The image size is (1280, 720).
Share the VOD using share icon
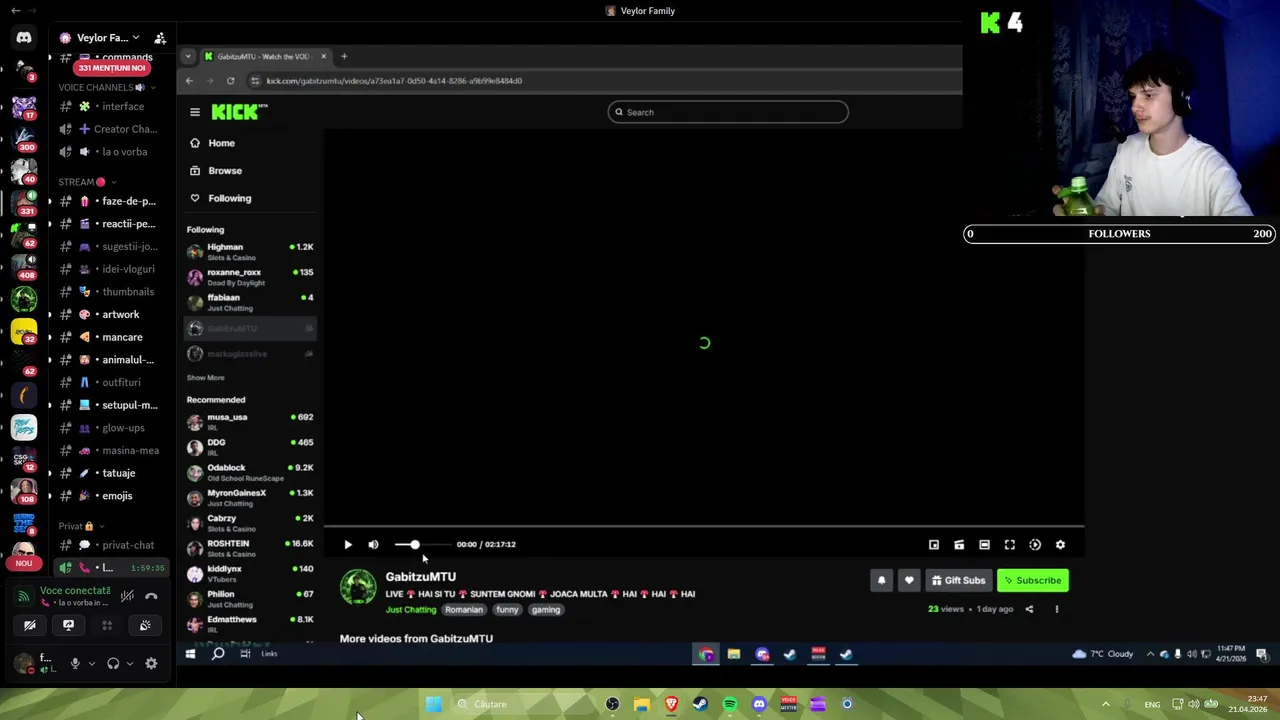coord(1029,609)
